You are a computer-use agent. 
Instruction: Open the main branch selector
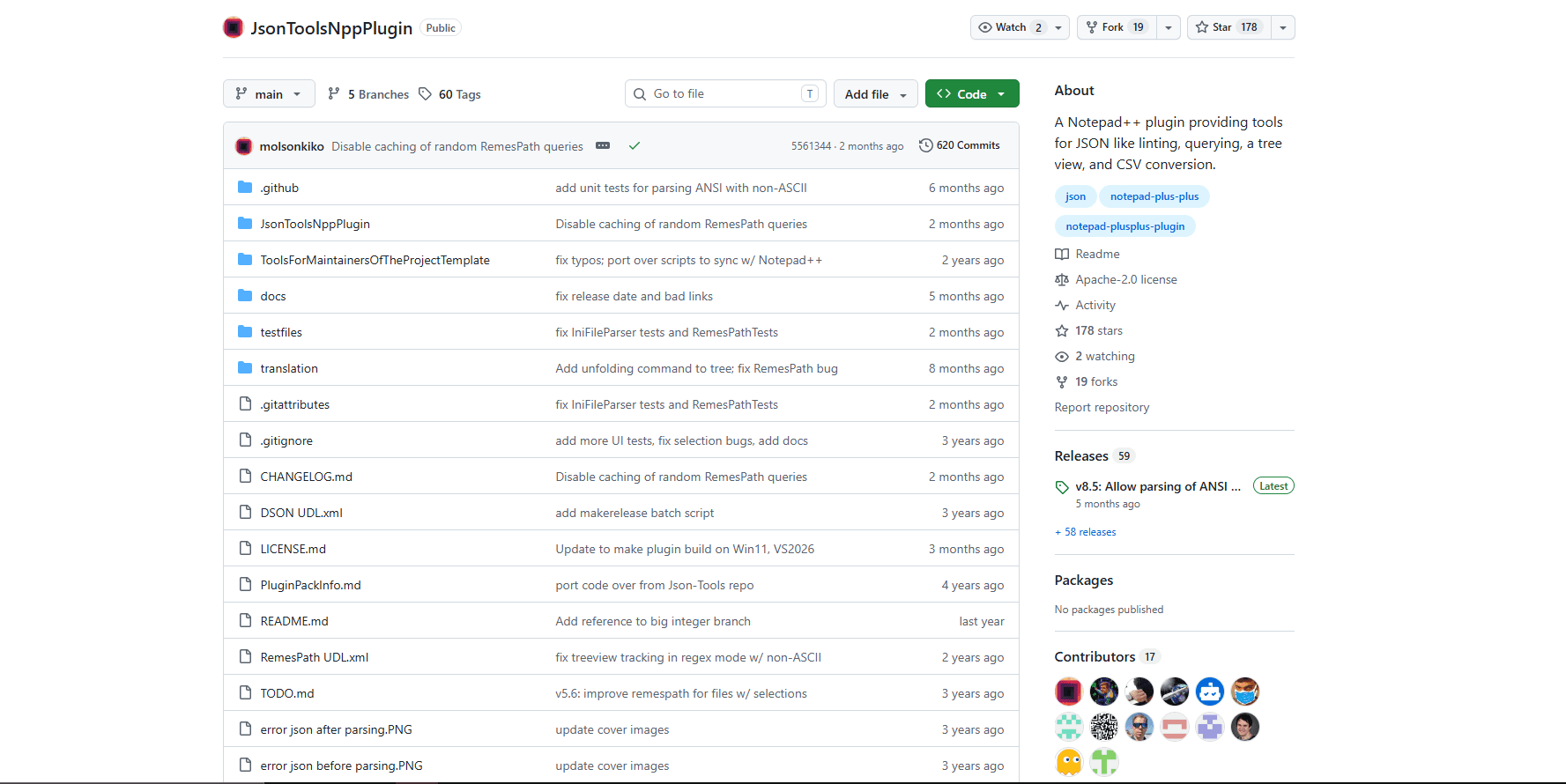[x=269, y=93]
